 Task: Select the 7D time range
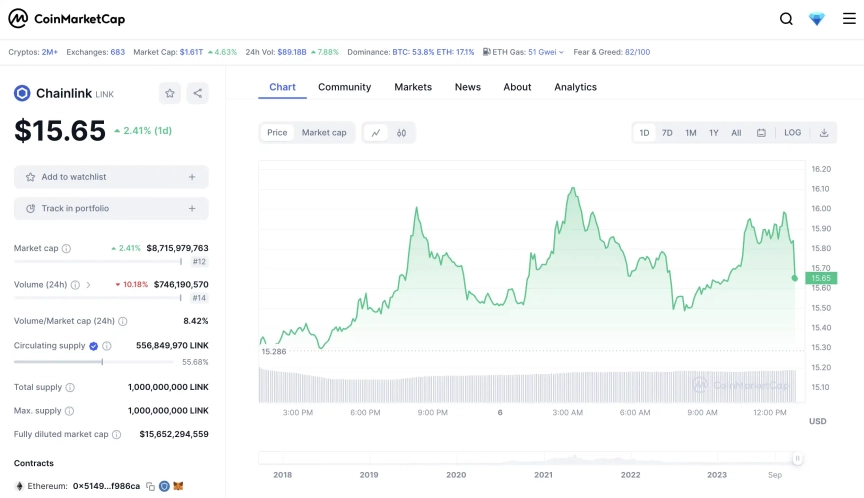(667, 132)
